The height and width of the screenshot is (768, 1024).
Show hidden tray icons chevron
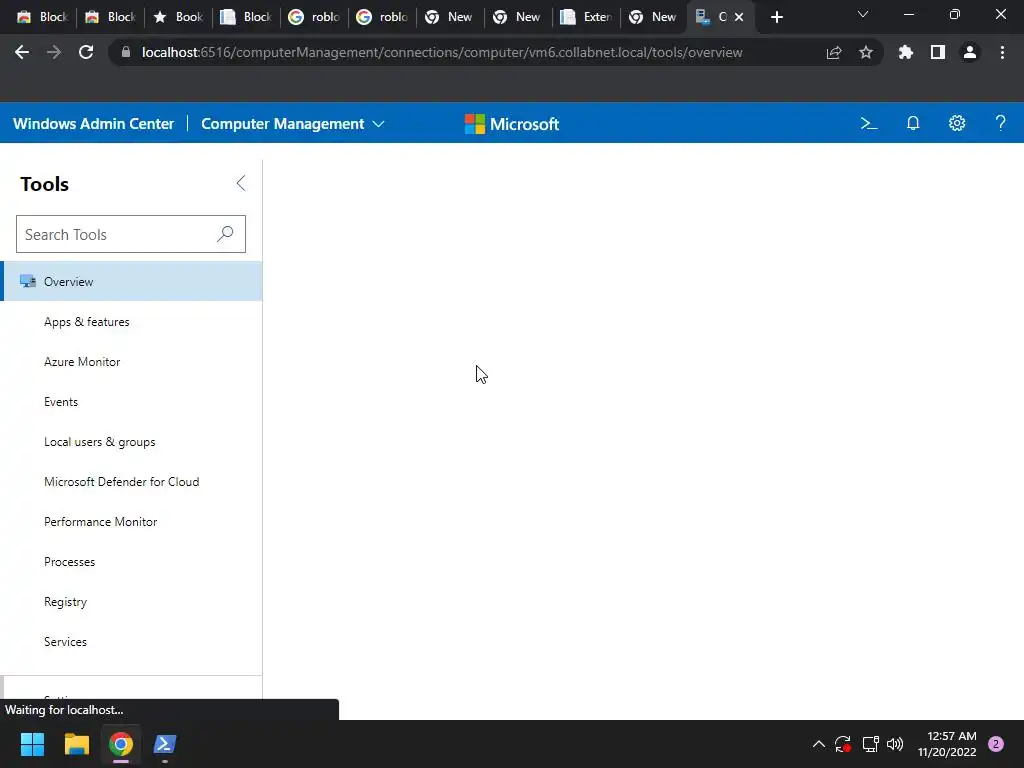tap(818, 744)
